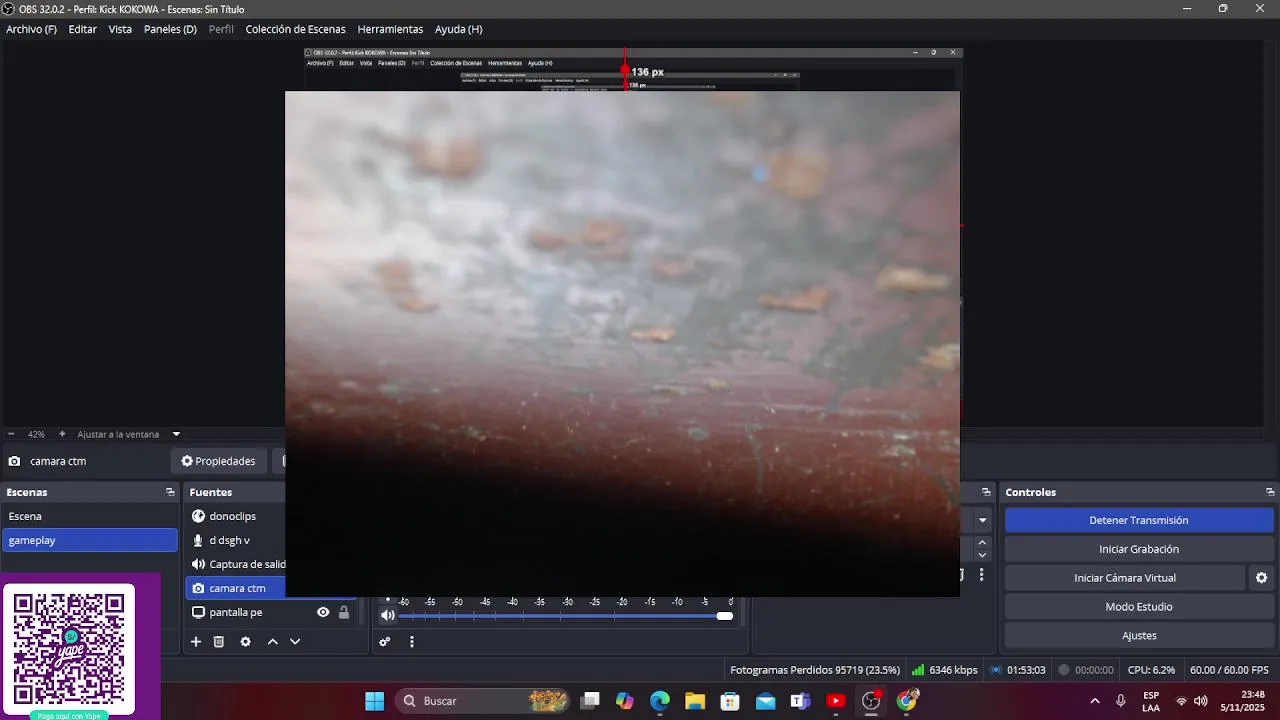The width and height of the screenshot is (1280, 720).
Task: Select the gameplay scene
Action: click(90, 540)
